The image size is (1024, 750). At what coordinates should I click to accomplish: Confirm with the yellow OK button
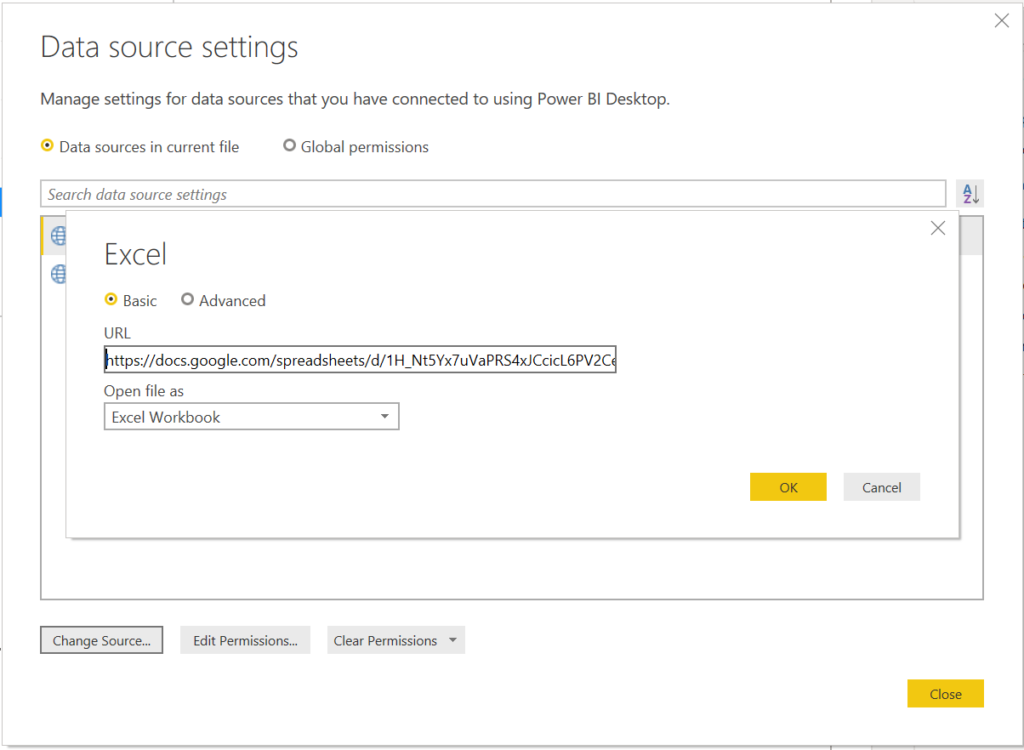pos(788,487)
